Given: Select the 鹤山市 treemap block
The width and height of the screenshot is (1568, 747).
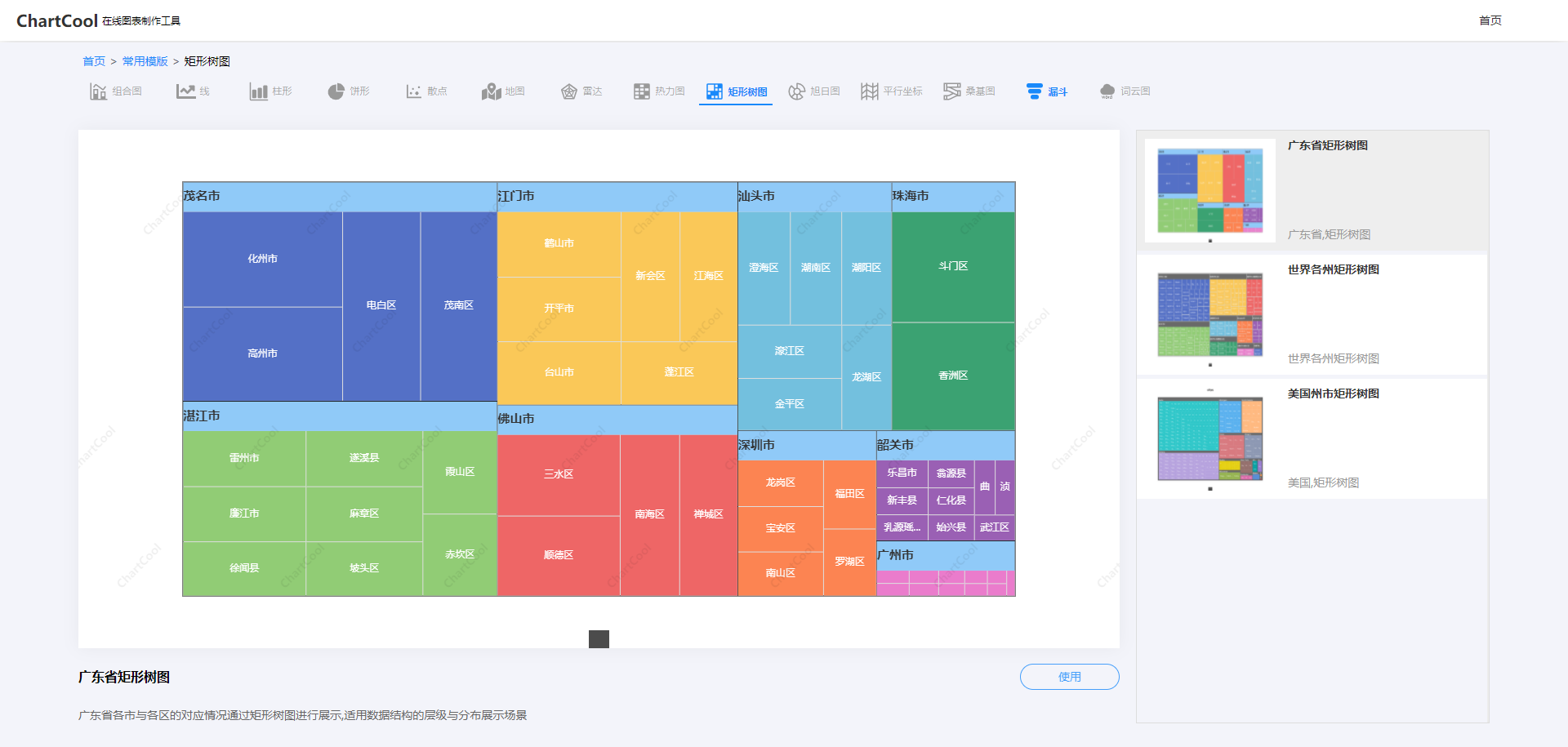Looking at the screenshot, I should (559, 244).
